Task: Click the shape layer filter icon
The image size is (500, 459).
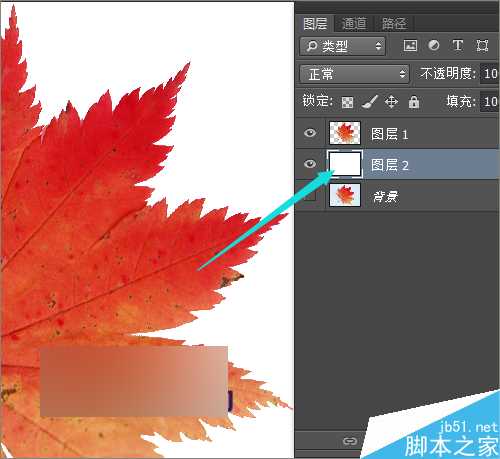Action: tap(482, 45)
